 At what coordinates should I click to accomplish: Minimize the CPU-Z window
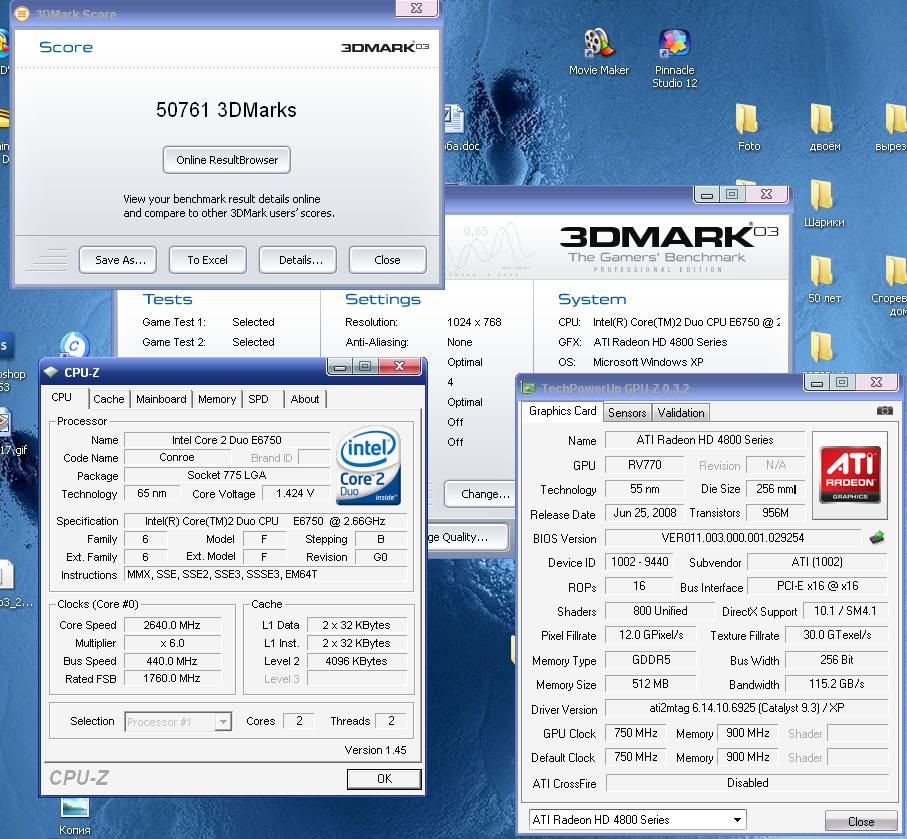click(x=340, y=366)
